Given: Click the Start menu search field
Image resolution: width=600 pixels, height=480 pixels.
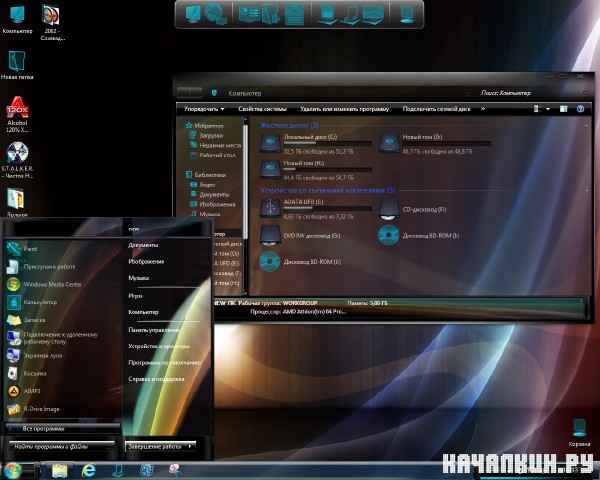Looking at the screenshot, I should point(62,446).
